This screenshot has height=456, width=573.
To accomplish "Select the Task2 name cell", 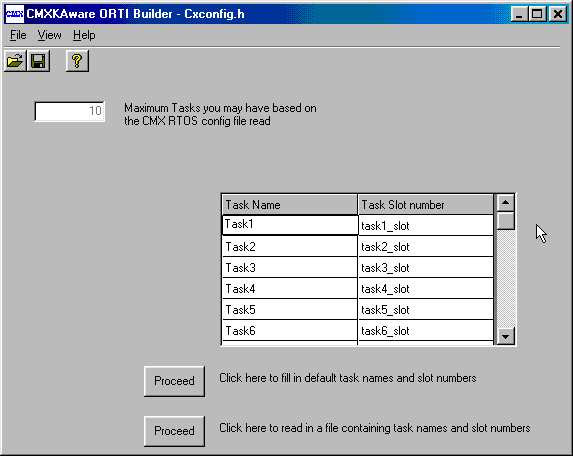I will [290, 246].
